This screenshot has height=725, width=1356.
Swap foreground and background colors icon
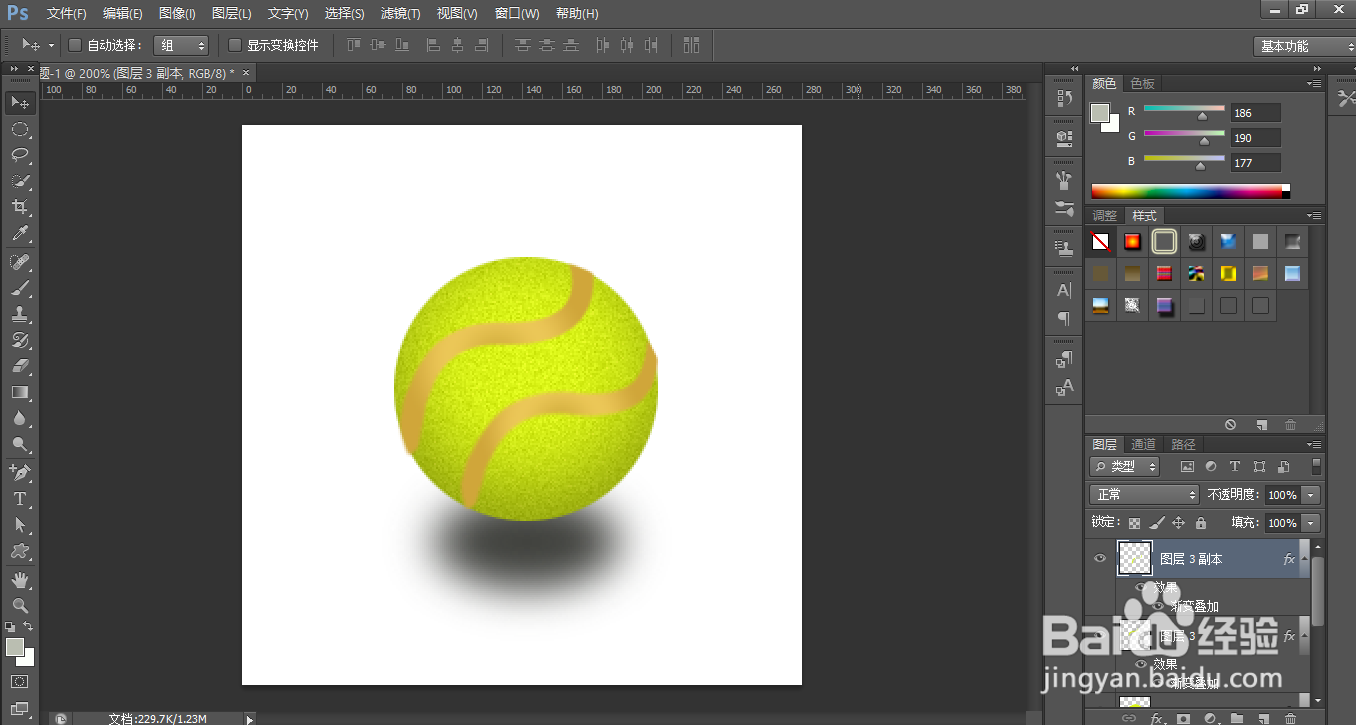29,628
